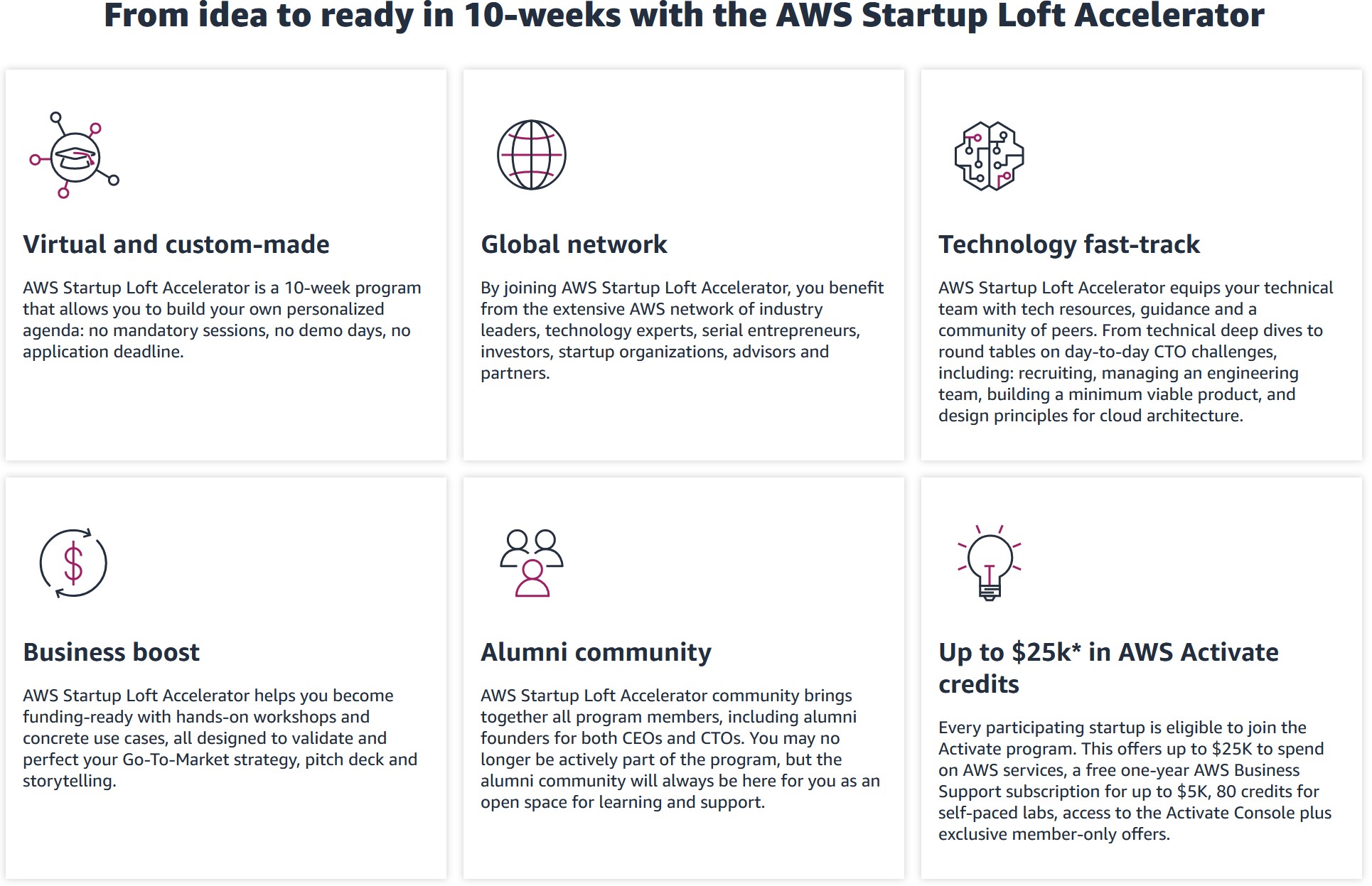Click the Global network description paragraph
This screenshot has height=886, width=1372.
coord(682,330)
